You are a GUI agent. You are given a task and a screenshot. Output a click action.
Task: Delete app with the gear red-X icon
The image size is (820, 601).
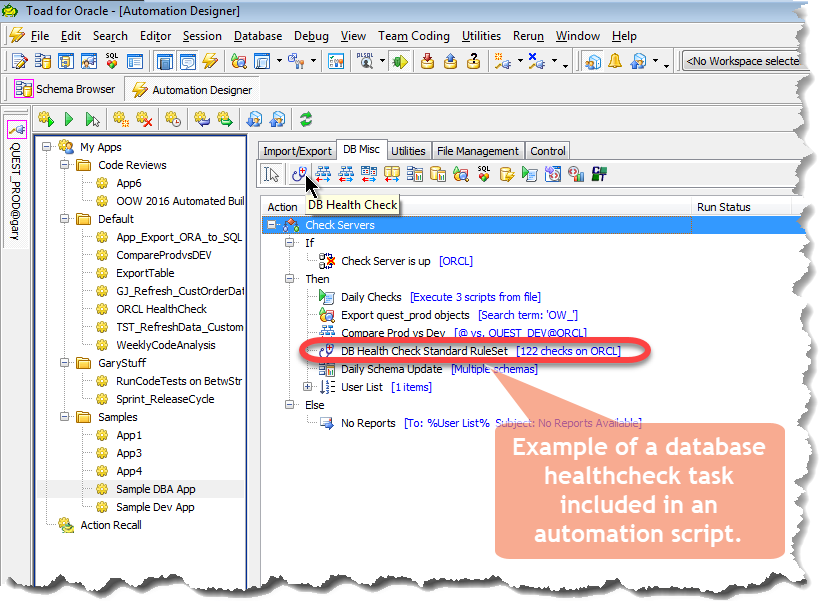(x=144, y=119)
